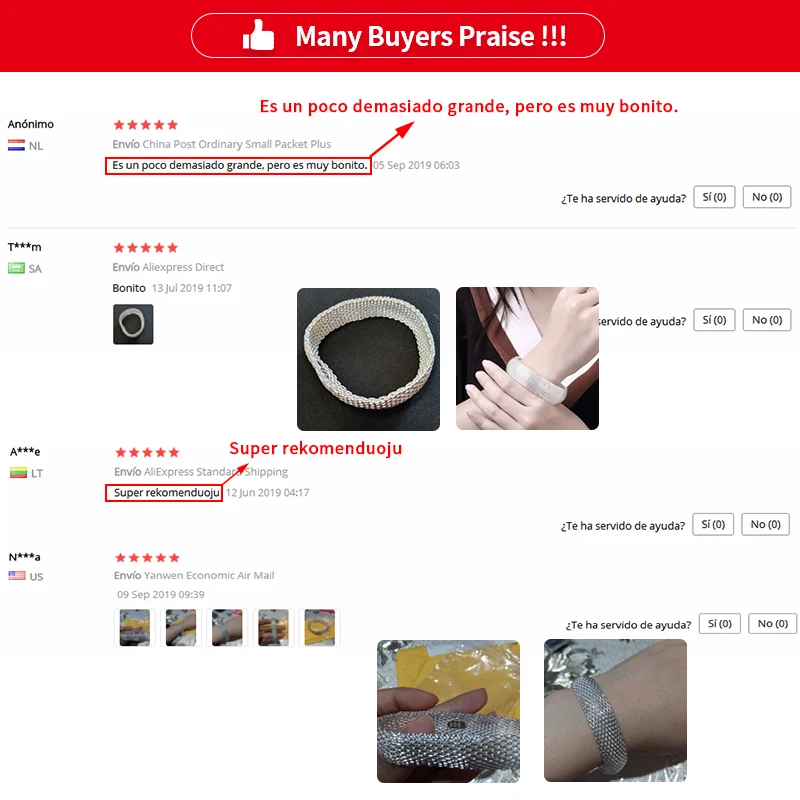The height and width of the screenshot is (800, 800).
Task: Vote Sí on T***m's Bonito review
Action: pos(714,320)
